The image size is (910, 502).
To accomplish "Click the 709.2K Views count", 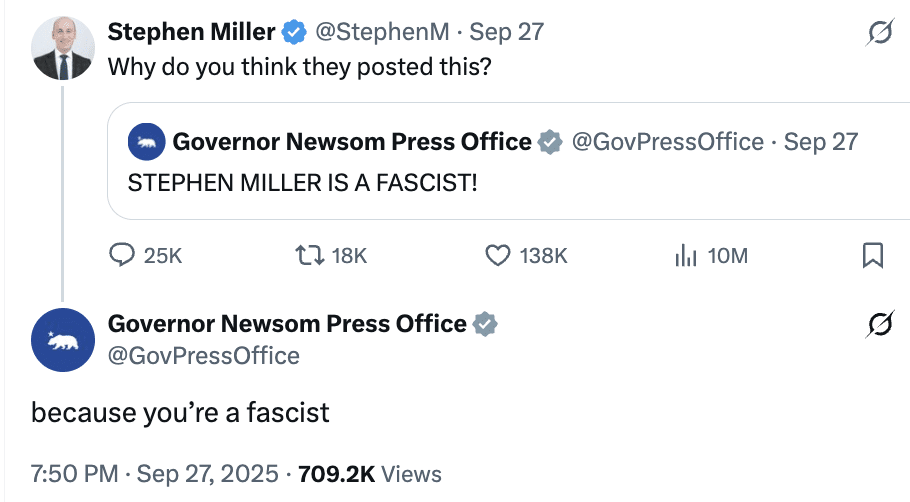I will tap(369, 473).
